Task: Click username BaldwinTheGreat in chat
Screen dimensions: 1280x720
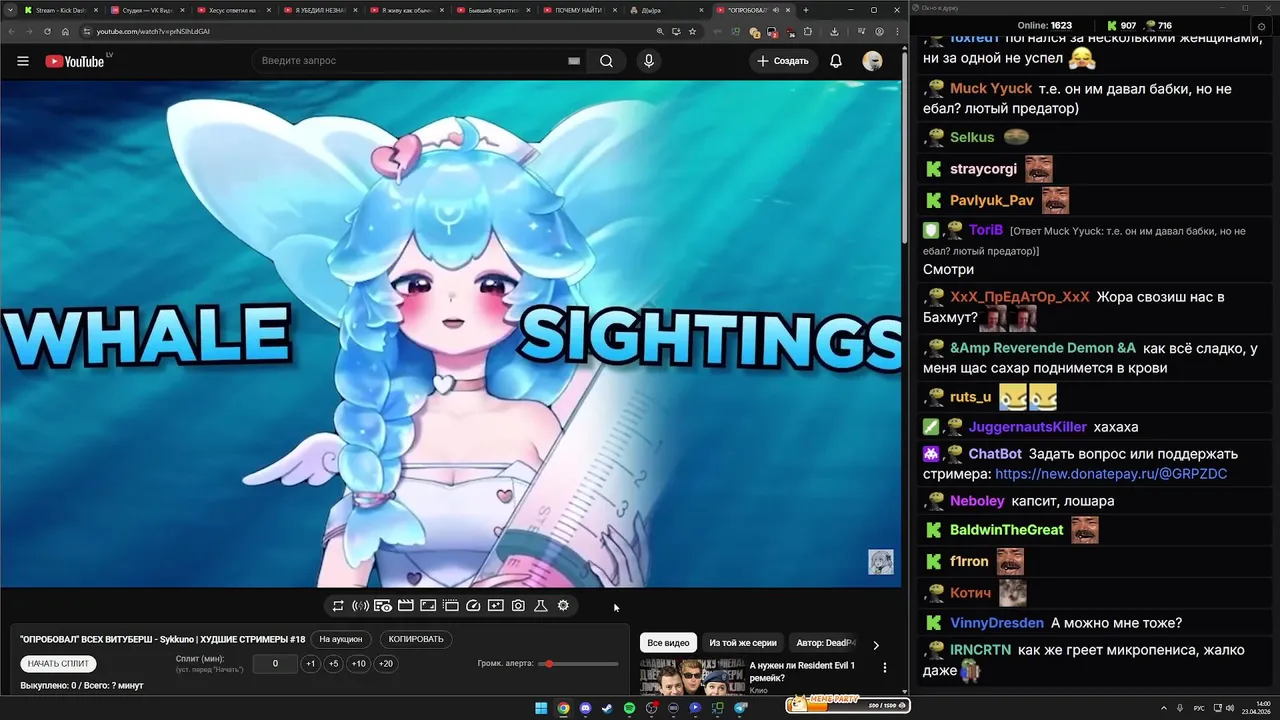Action: point(1007,530)
